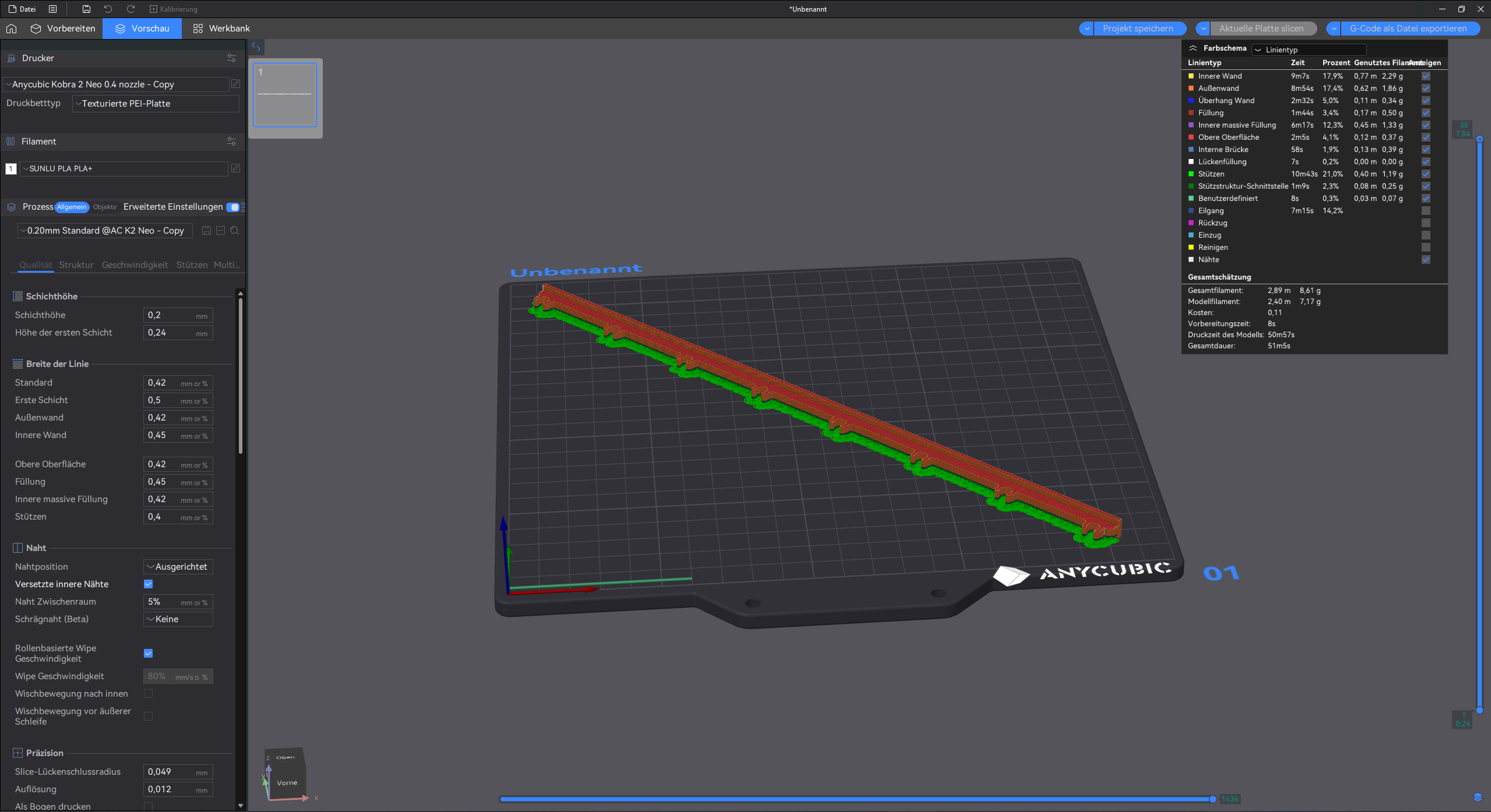This screenshot has width=1491, height=812.
Task: Click the Überhang Wand blue color swatch
Action: point(1192,101)
